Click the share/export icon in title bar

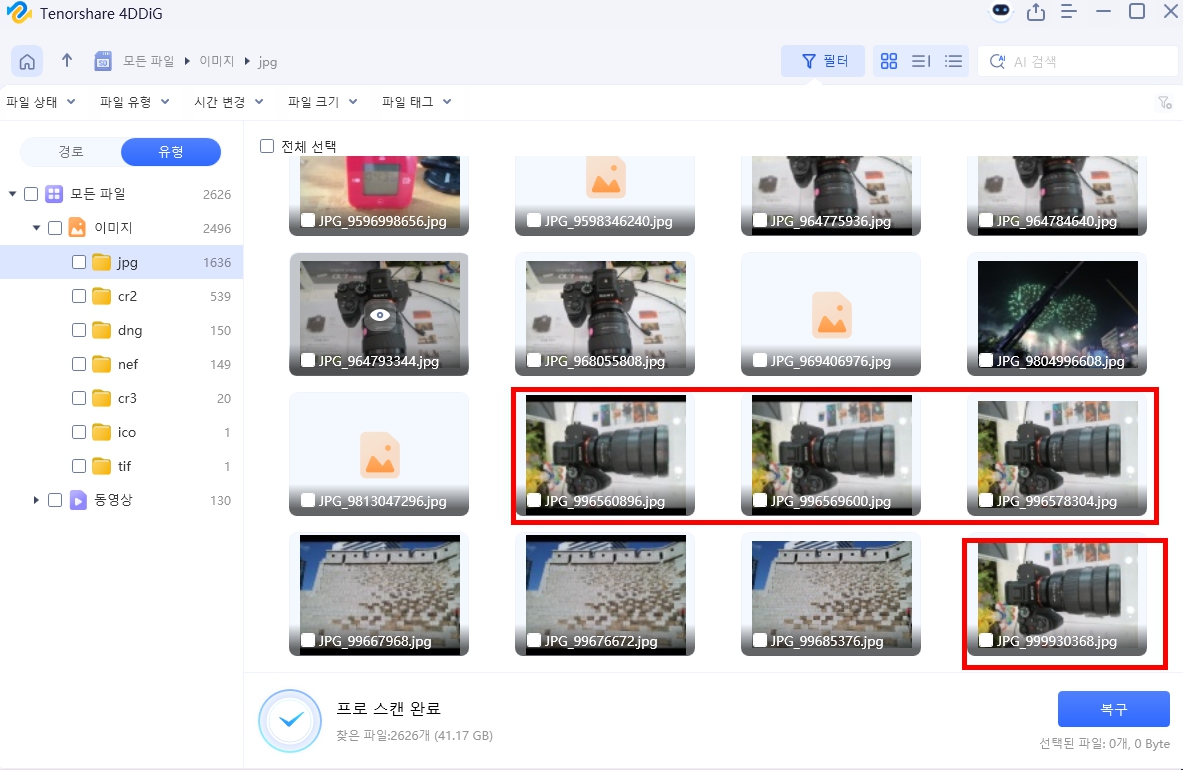(x=1036, y=12)
